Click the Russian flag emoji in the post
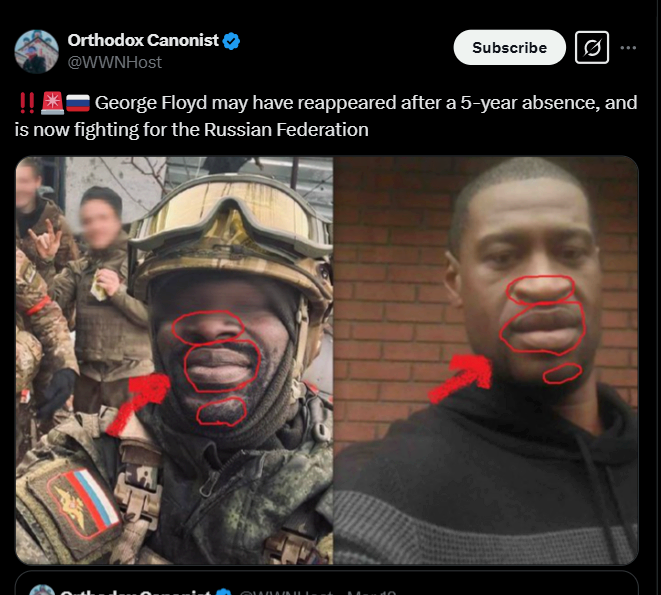 point(78,103)
